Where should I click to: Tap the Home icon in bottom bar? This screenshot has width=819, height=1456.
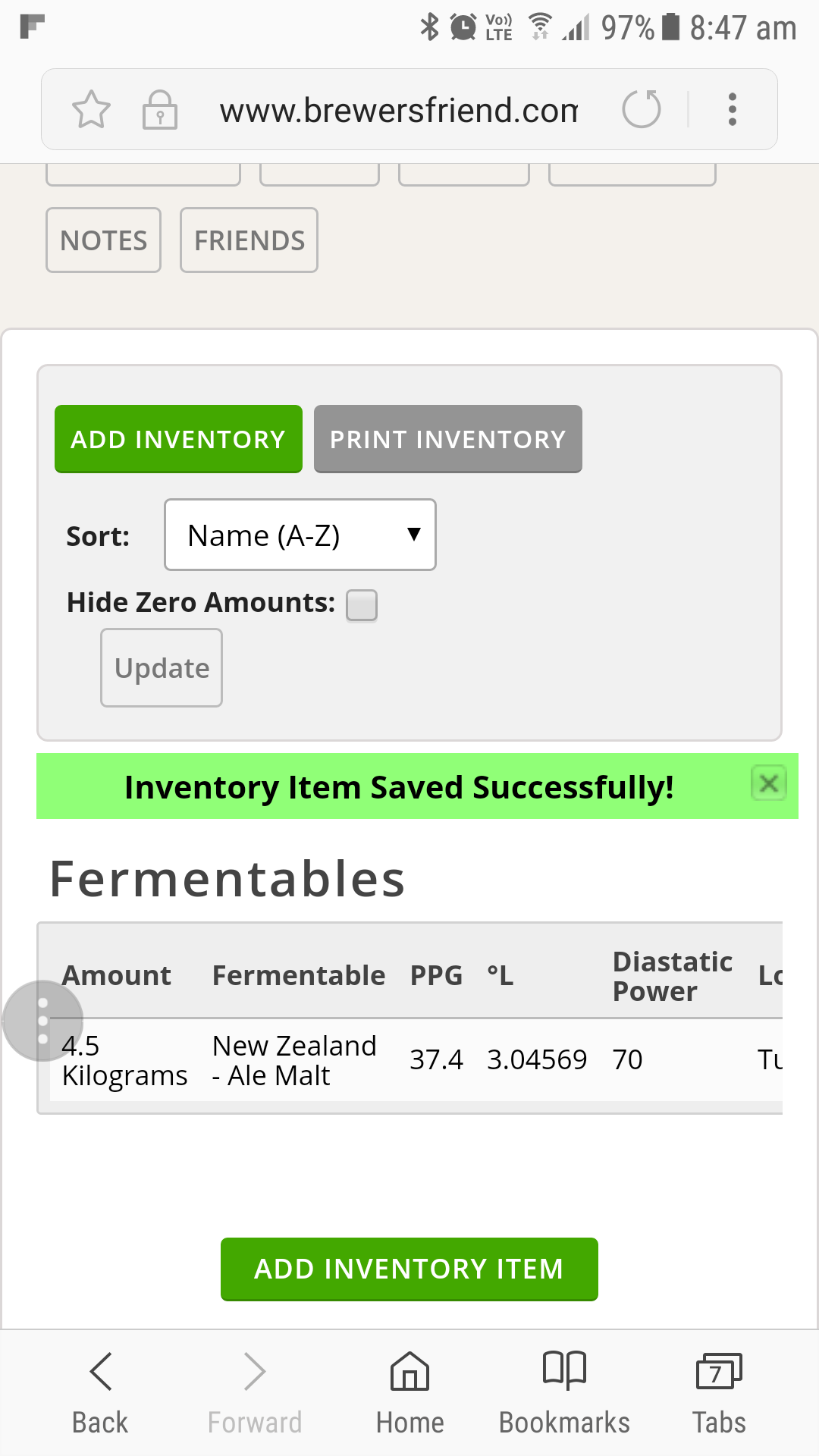coord(409,1392)
